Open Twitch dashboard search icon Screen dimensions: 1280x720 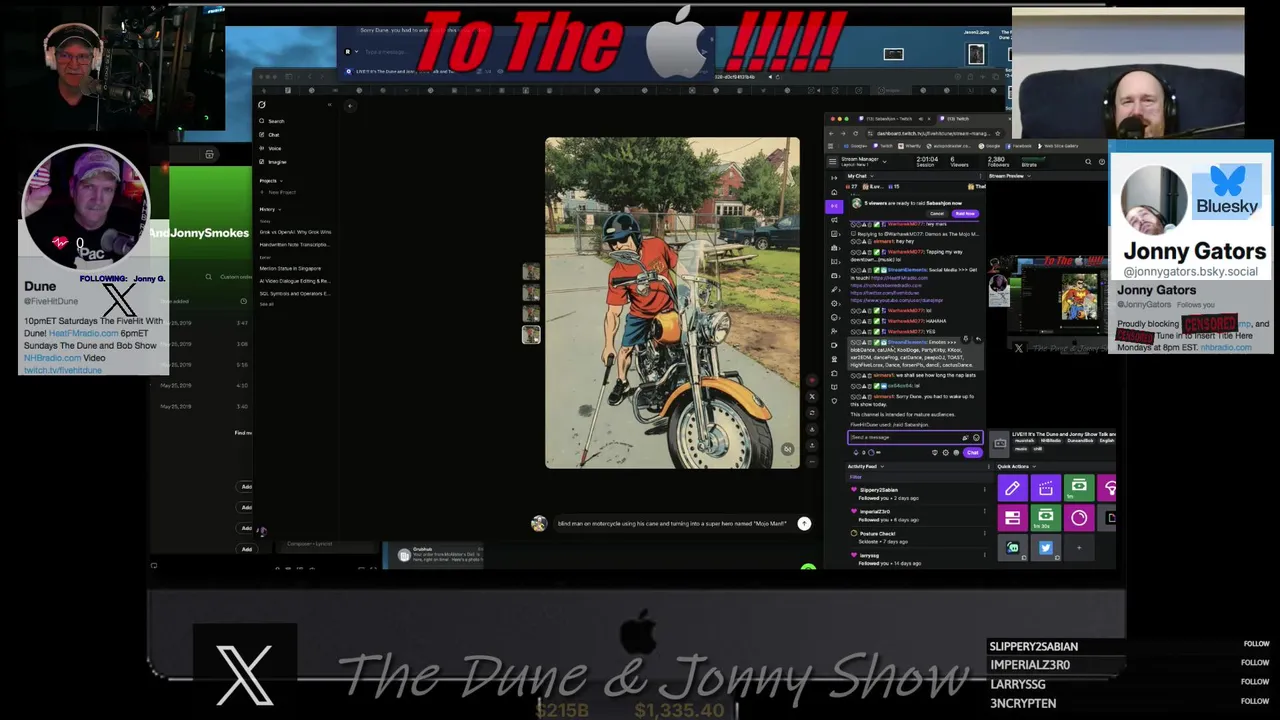[1088, 162]
